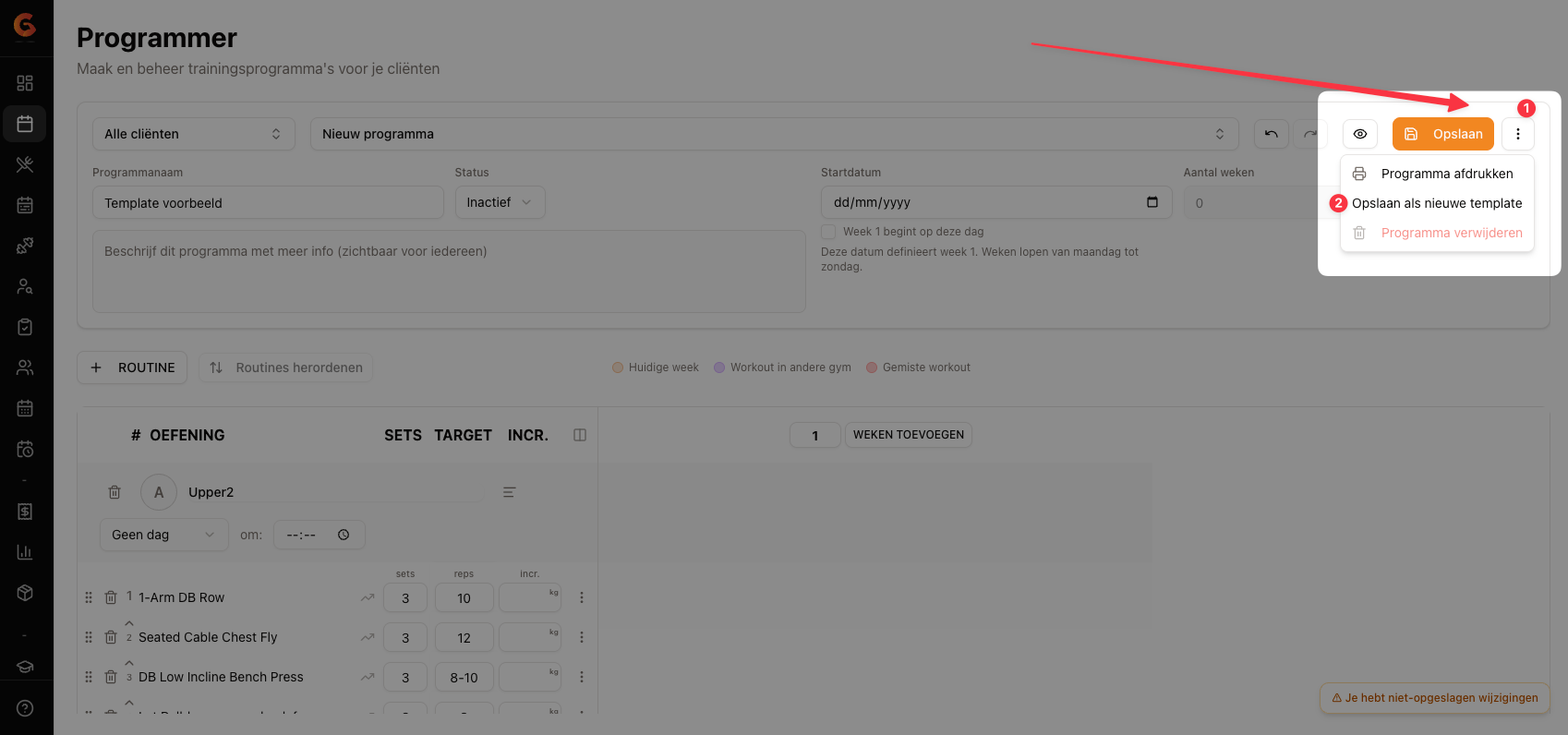1568x735 pixels.
Task: Delete Seated Cable Chest Fly with trash icon
Action: (111, 637)
